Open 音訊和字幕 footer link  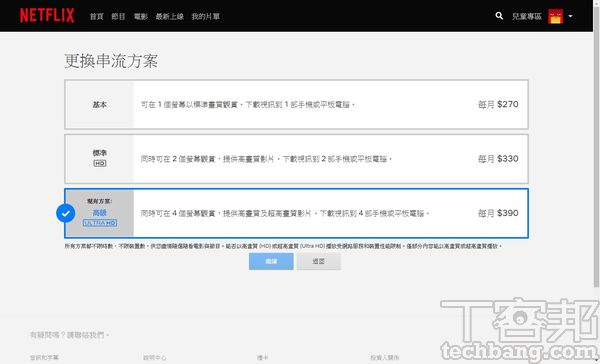pos(44,357)
